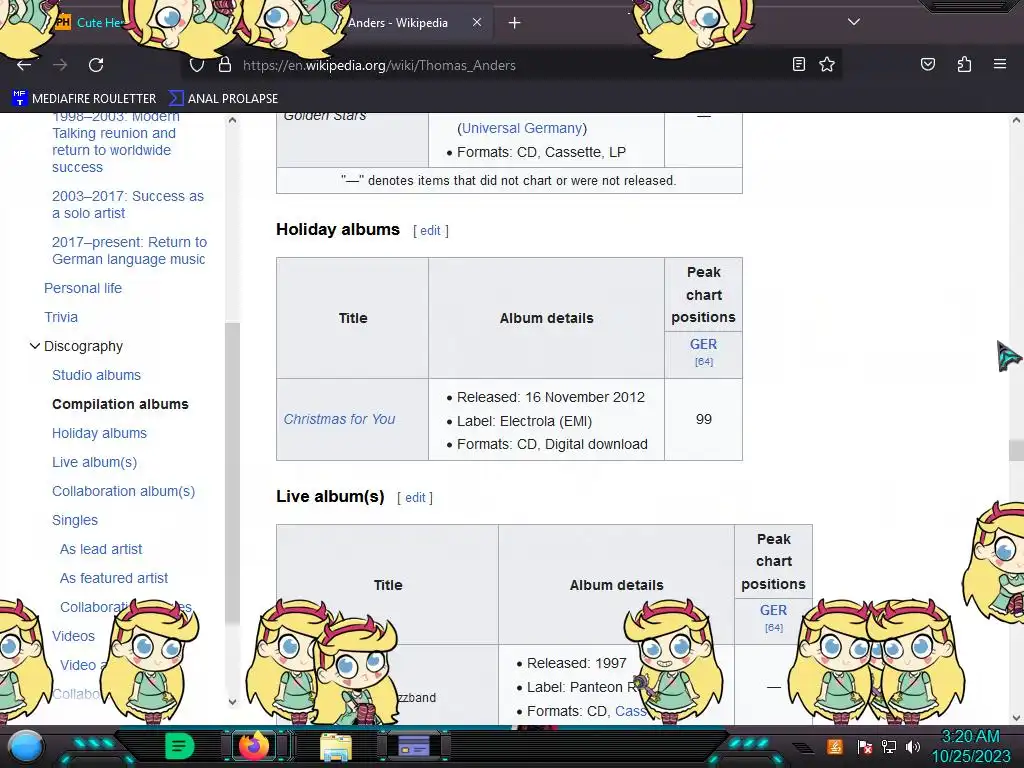
Task: Click the sidebar contents scrollbar thumb
Action: 232,473
